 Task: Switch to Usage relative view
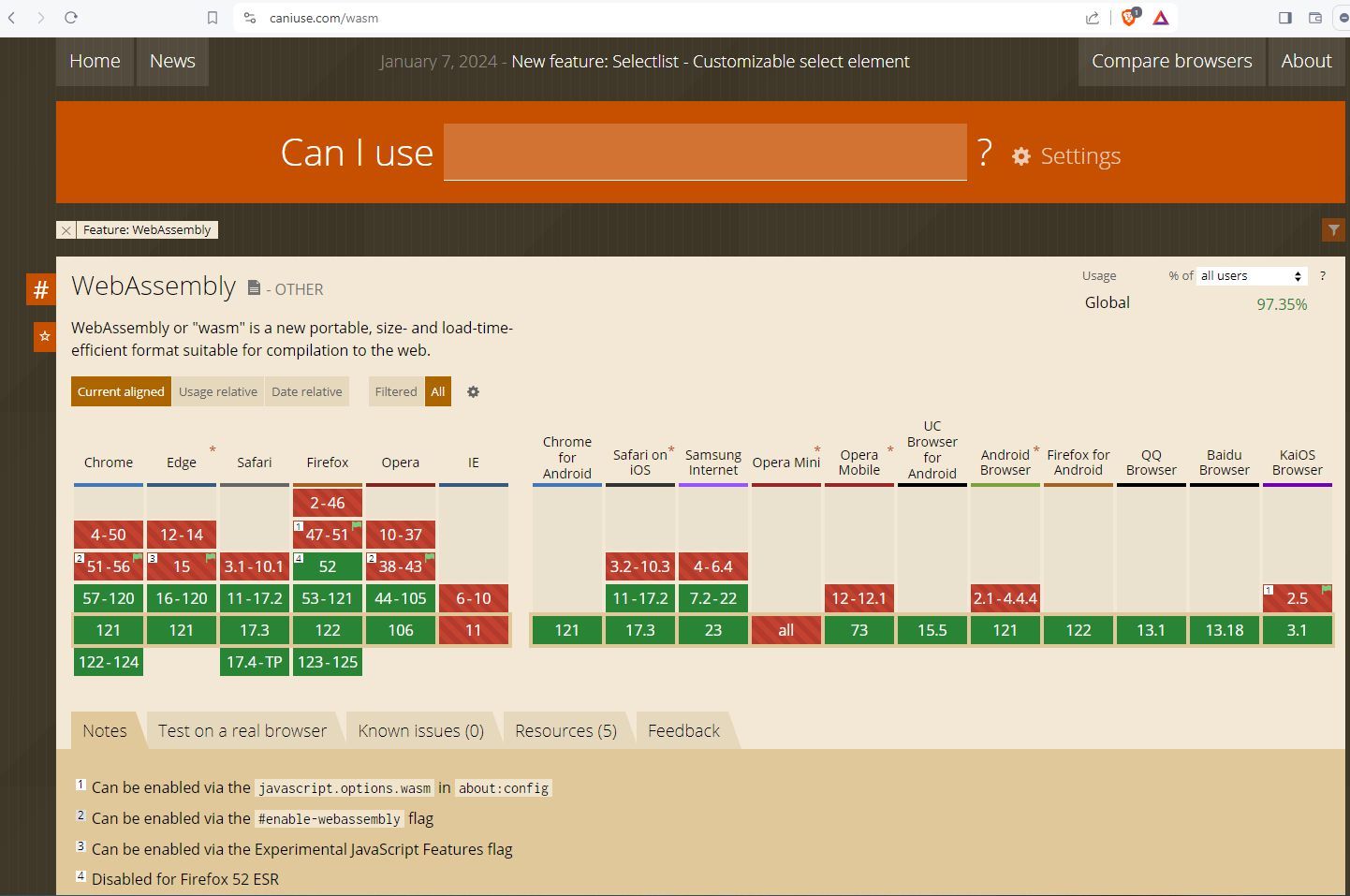coord(218,392)
